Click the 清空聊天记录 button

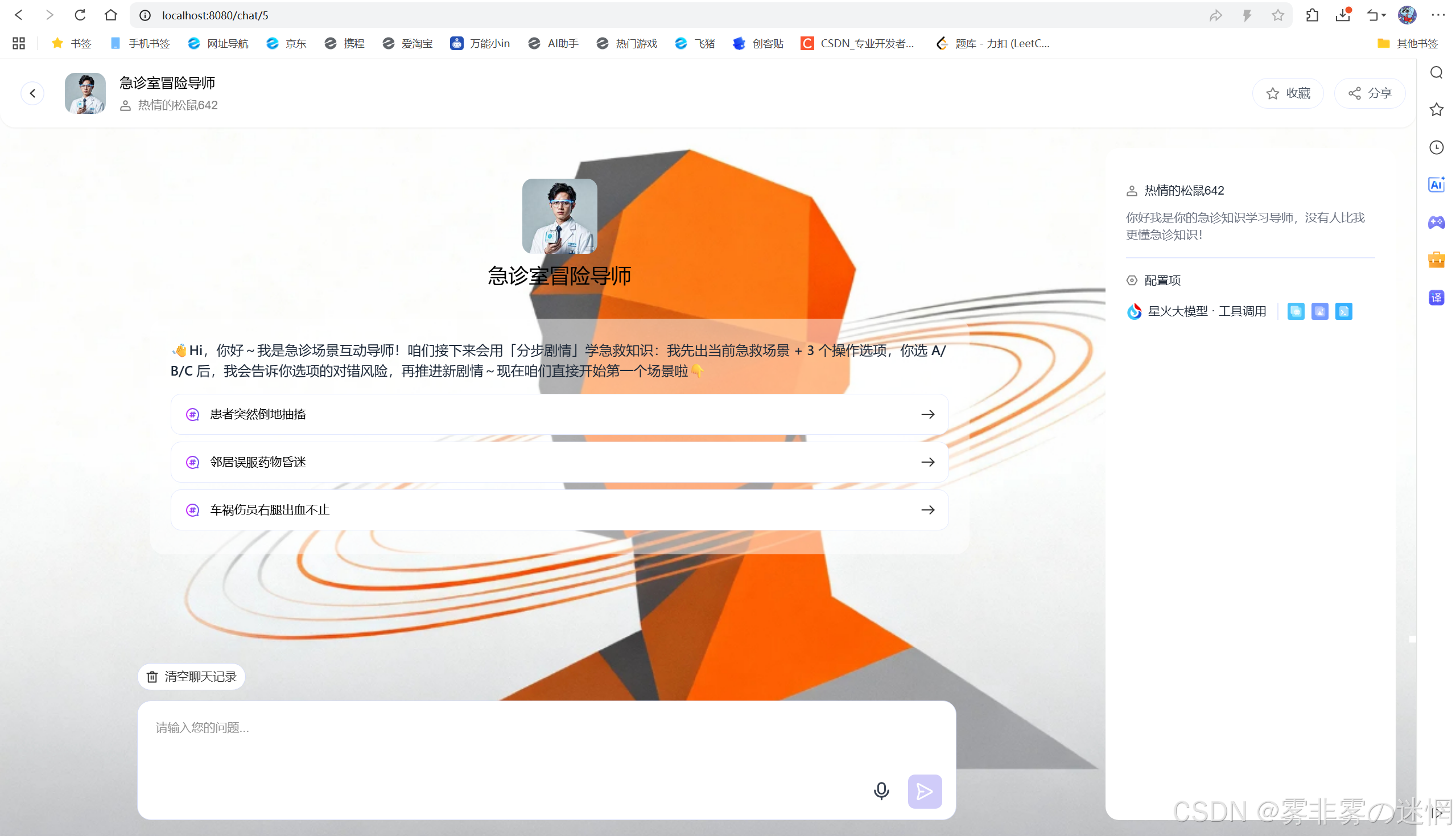tap(192, 677)
